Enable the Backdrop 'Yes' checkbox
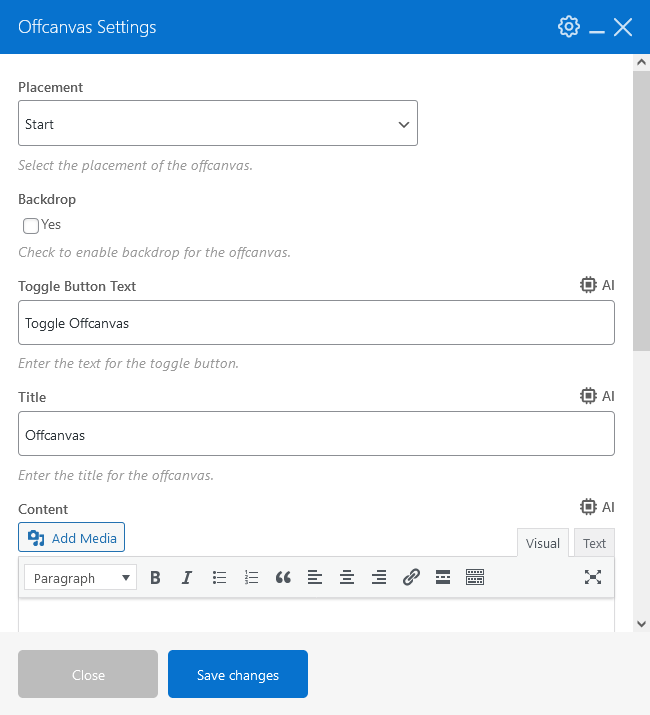This screenshot has width=650, height=715. click(31, 226)
